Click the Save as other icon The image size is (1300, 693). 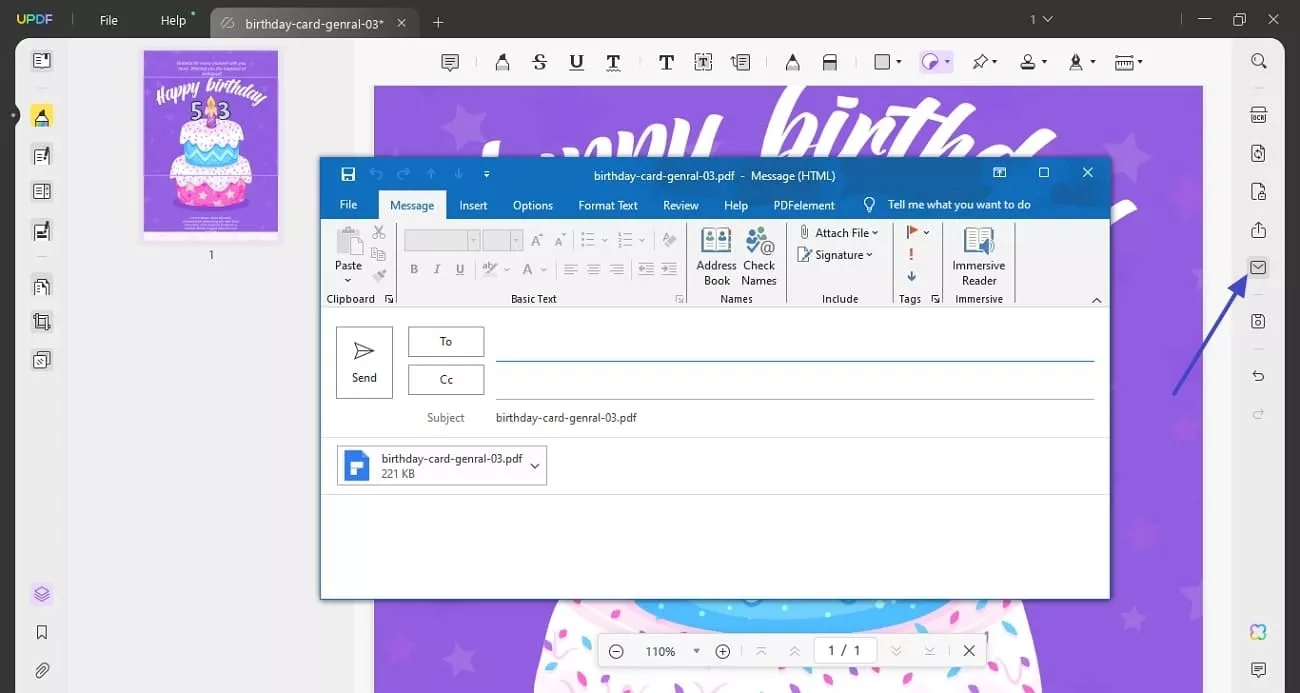[x=1258, y=321]
